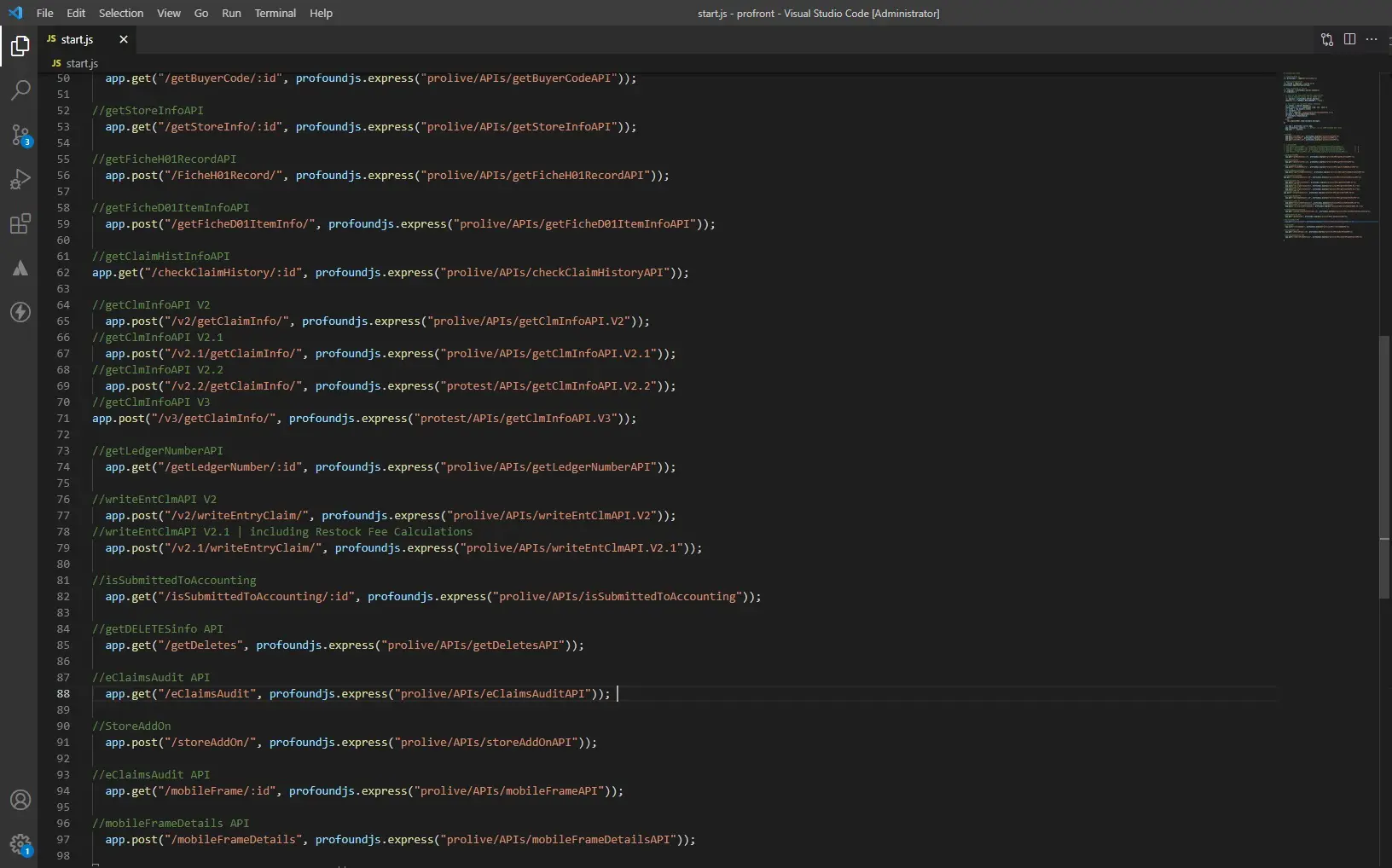Open the Help menu
Viewport: 1392px width, 868px height.
click(321, 13)
